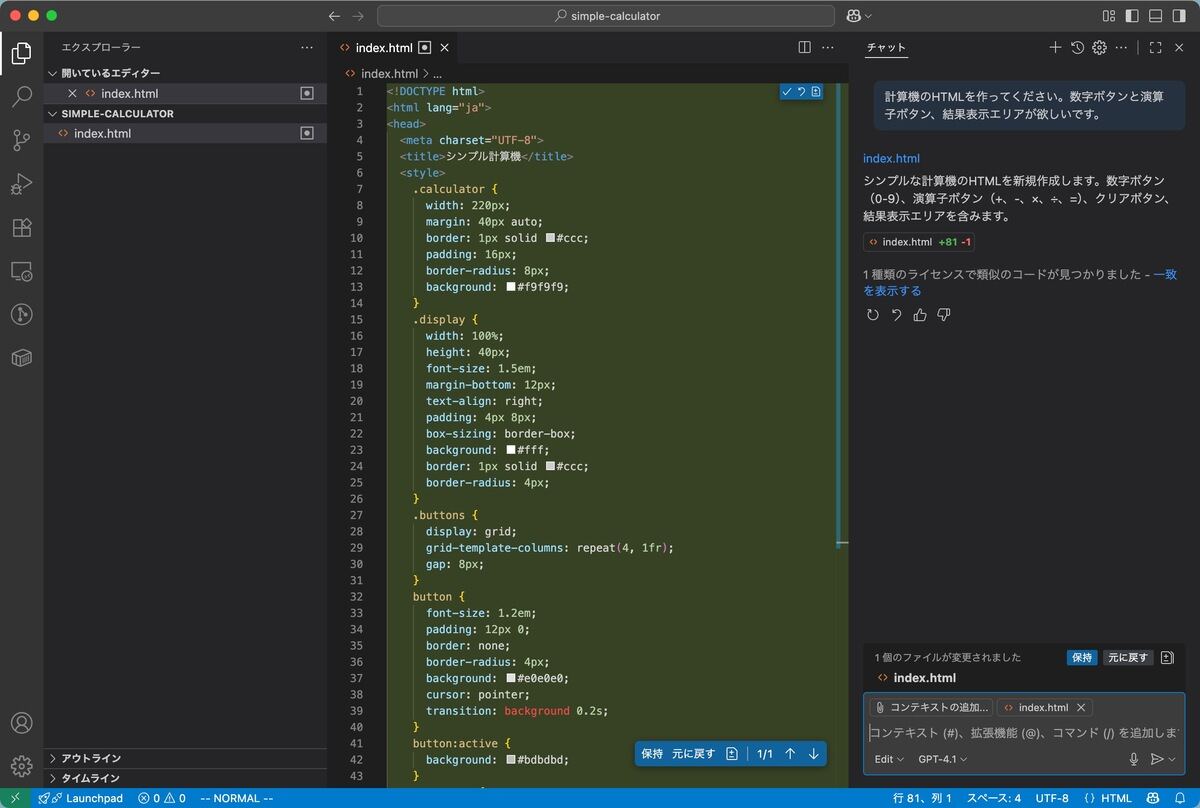Screen dimensions: 1200x808
Task: Open the Edit chat mode dropdown
Action: point(889,759)
